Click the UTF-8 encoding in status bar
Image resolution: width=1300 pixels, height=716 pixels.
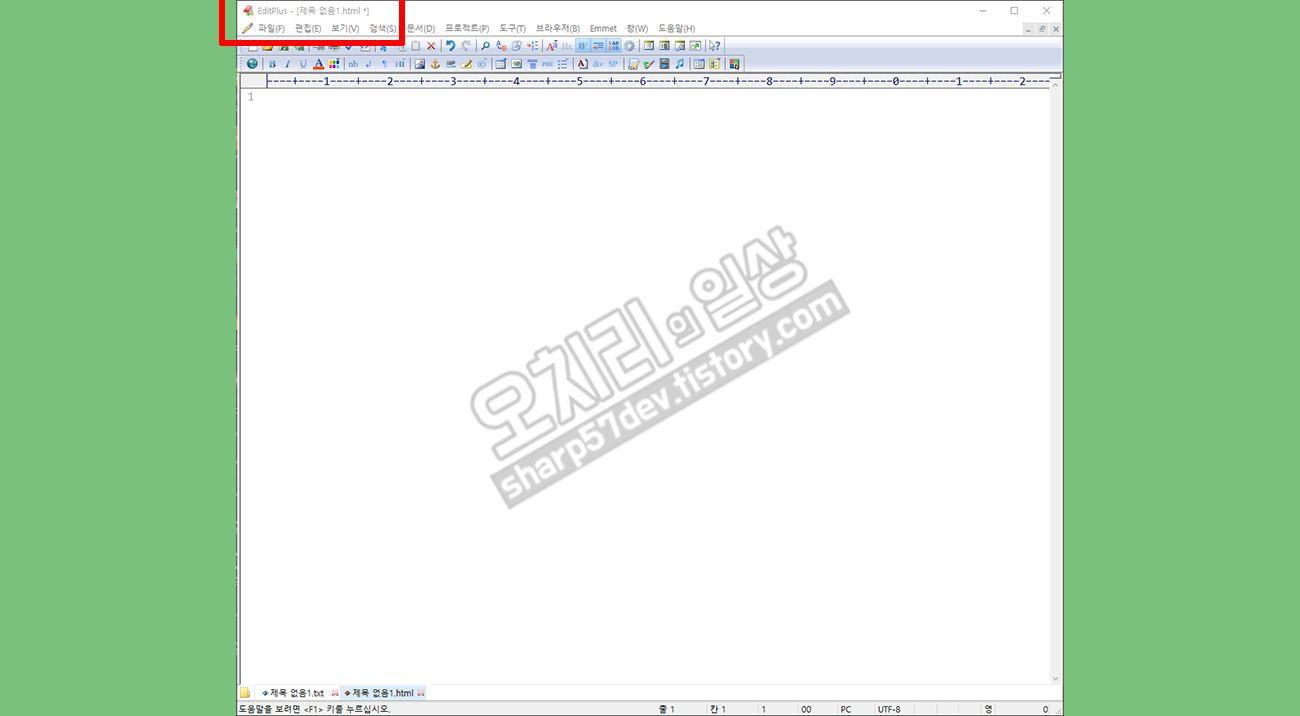tap(889, 709)
